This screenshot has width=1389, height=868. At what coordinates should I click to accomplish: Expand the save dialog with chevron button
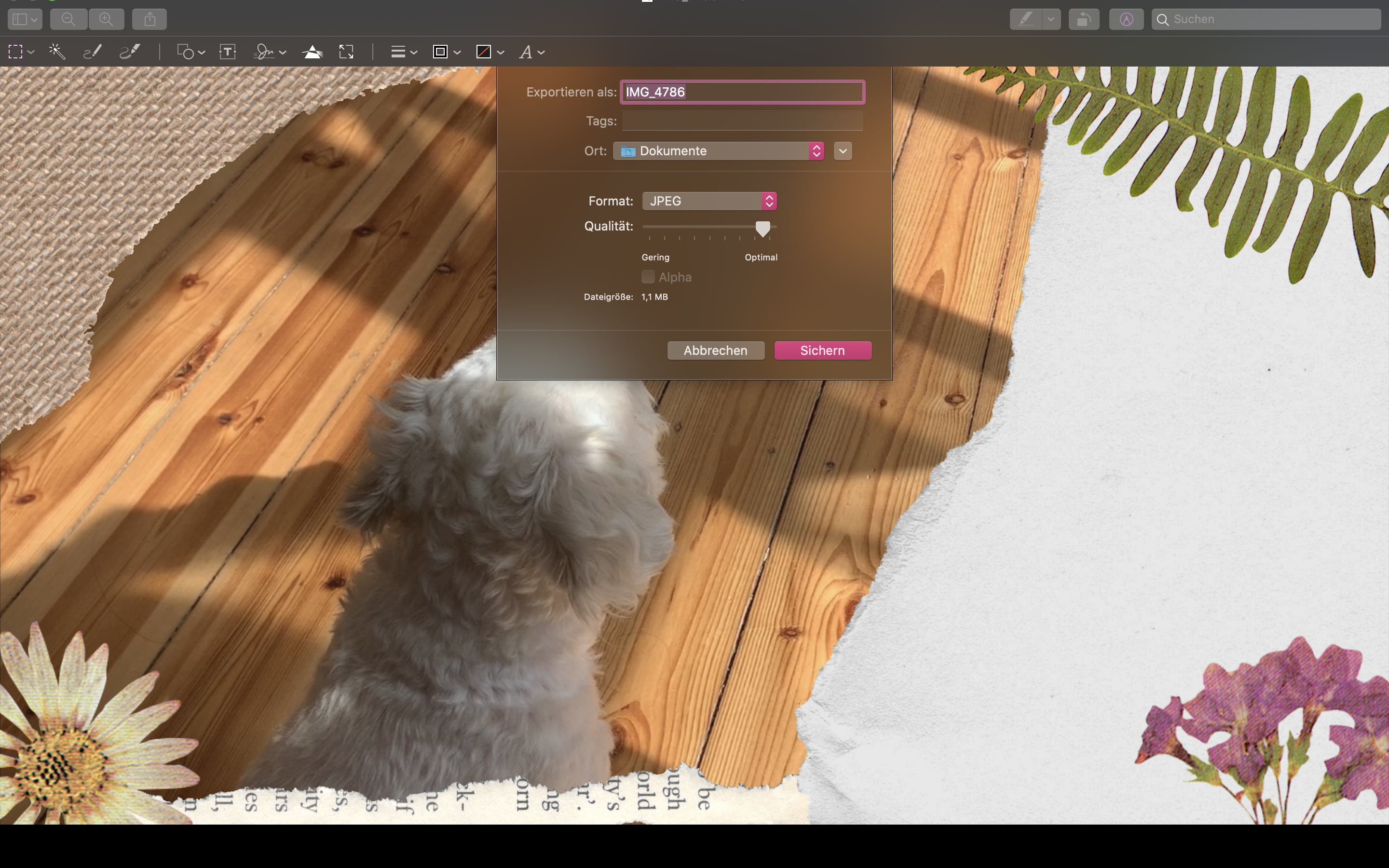point(843,151)
